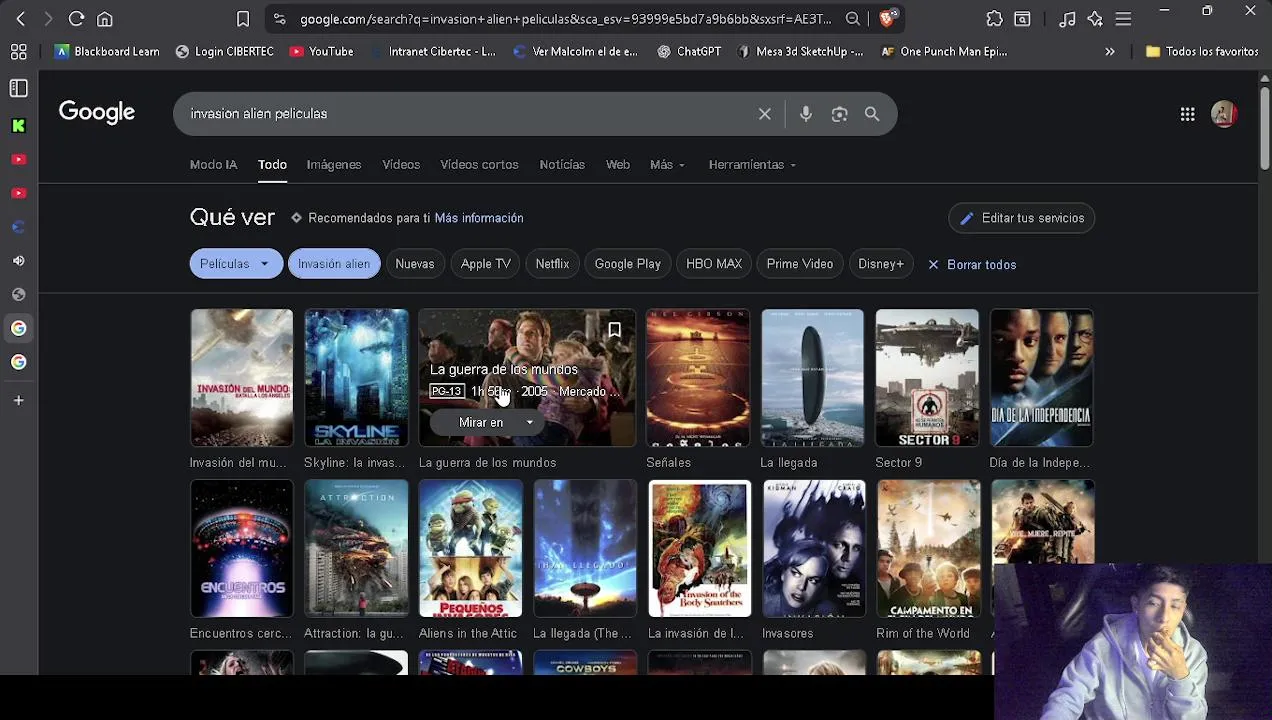The image size is (1272, 720).
Task: Submit search with magnifying glass icon
Action: click(872, 114)
